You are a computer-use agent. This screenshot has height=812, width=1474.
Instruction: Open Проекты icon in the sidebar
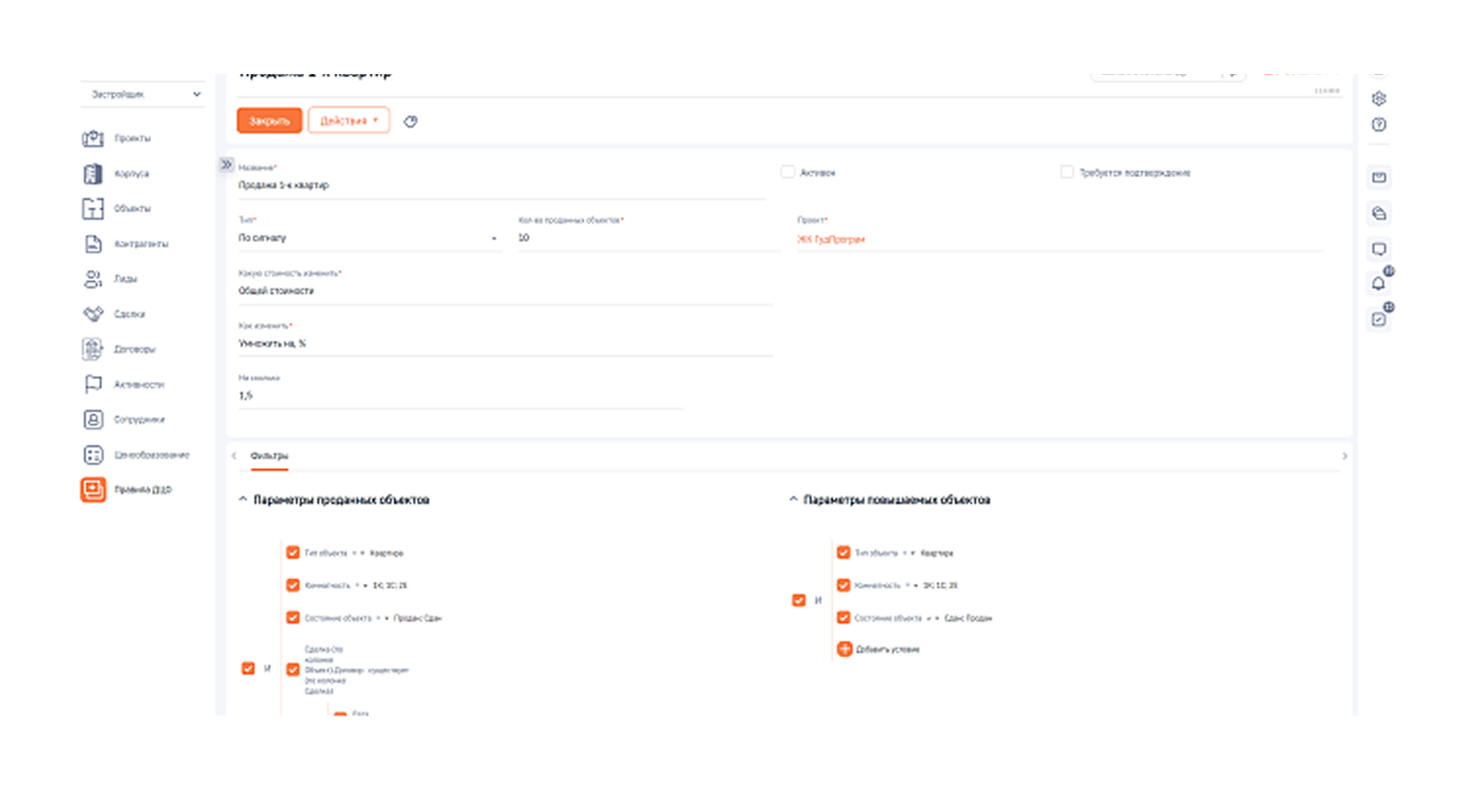pos(93,138)
